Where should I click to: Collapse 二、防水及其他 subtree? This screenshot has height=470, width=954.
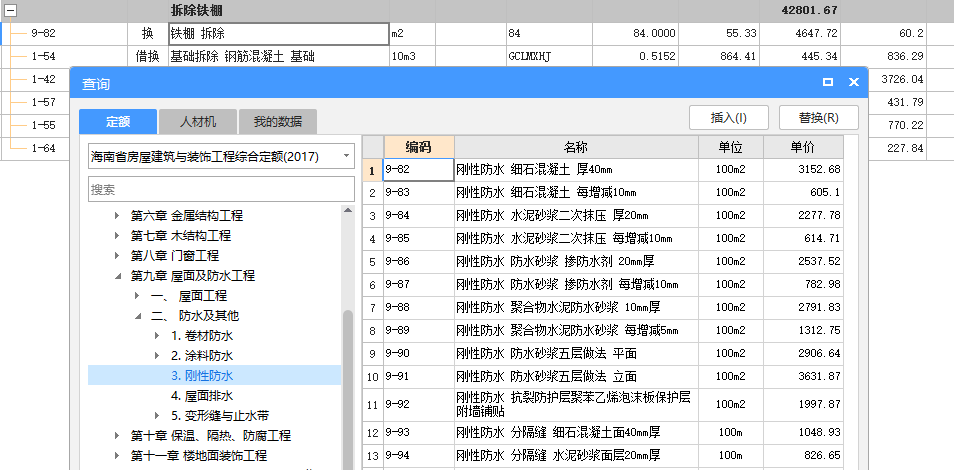138,316
